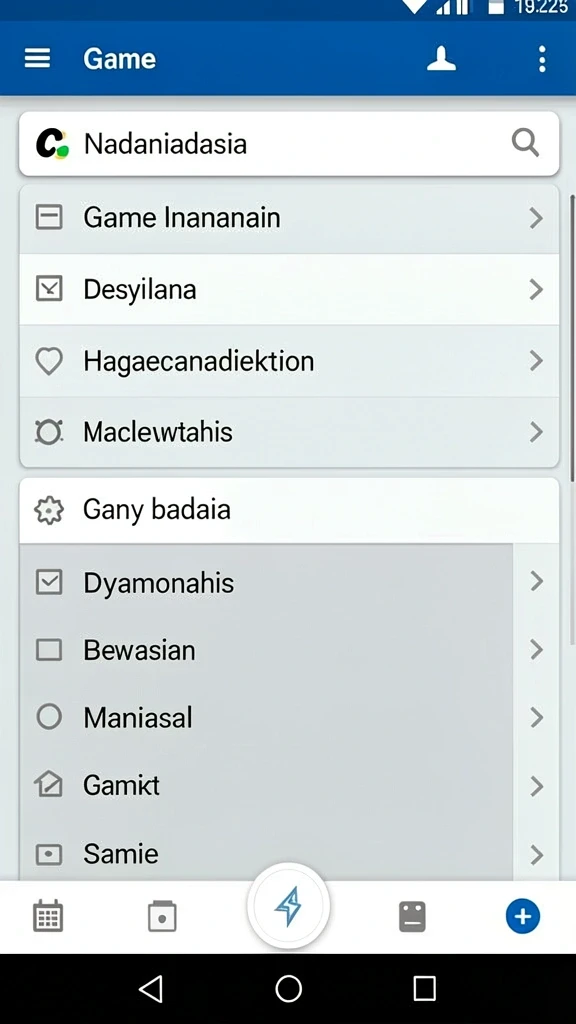Image resolution: width=576 pixels, height=1024 pixels.
Task: Tap the lightning bolt center button
Action: (x=288, y=905)
